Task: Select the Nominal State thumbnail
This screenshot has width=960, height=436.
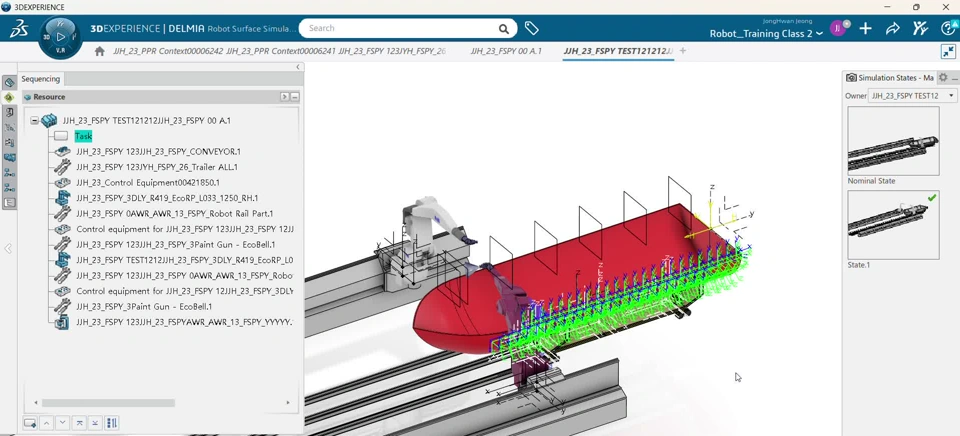Action: pos(893,141)
